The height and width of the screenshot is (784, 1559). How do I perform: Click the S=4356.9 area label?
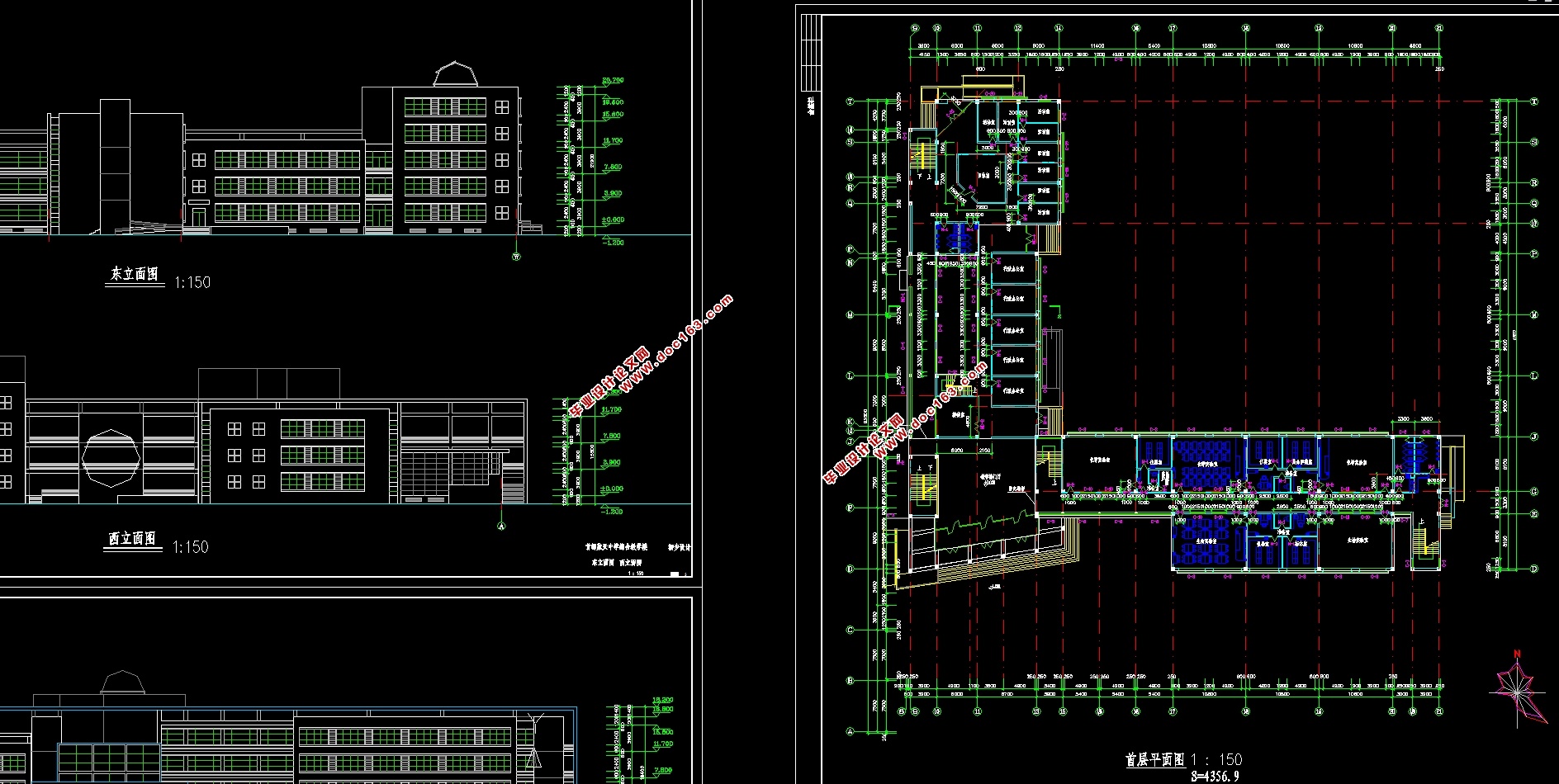tap(1215, 777)
